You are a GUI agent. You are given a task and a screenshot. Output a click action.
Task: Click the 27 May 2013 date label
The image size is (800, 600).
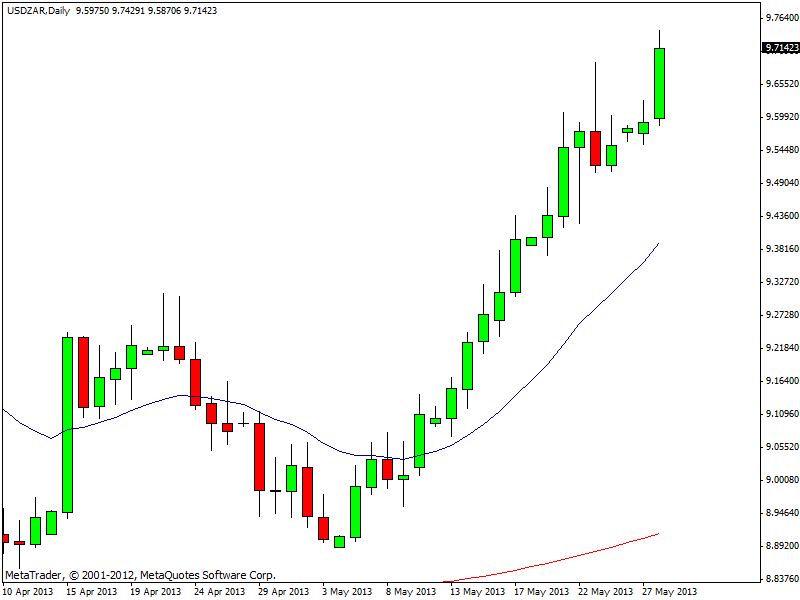(x=669, y=591)
